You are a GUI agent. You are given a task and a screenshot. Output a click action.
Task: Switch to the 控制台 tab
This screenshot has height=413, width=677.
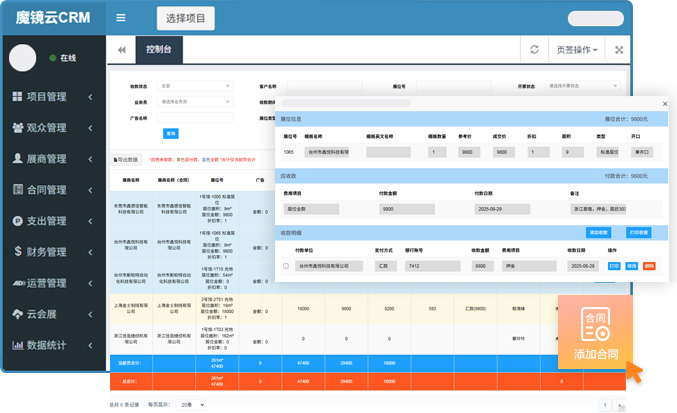(x=158, y=49)
